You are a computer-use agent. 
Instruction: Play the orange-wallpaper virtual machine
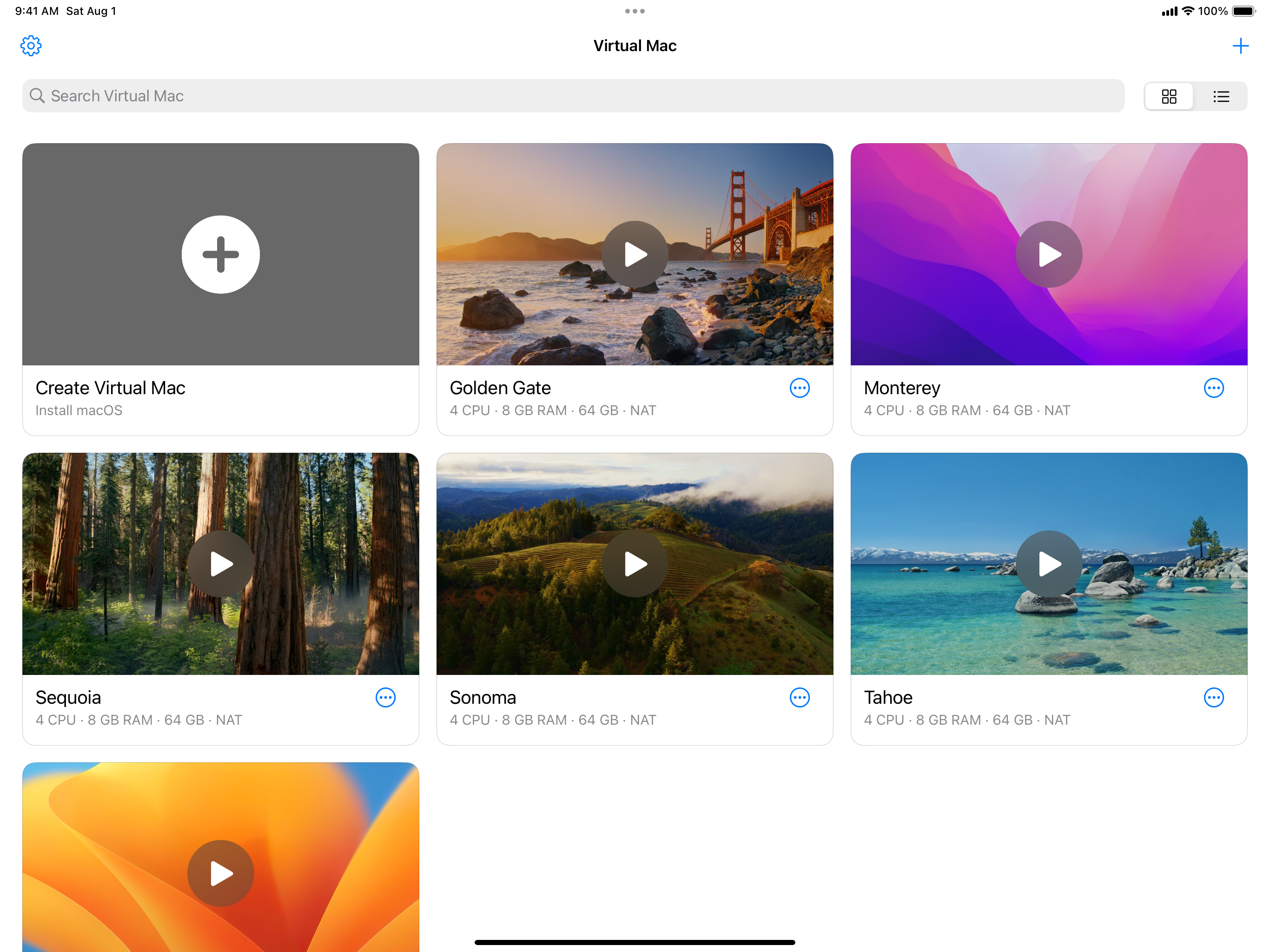pos(220,873)
